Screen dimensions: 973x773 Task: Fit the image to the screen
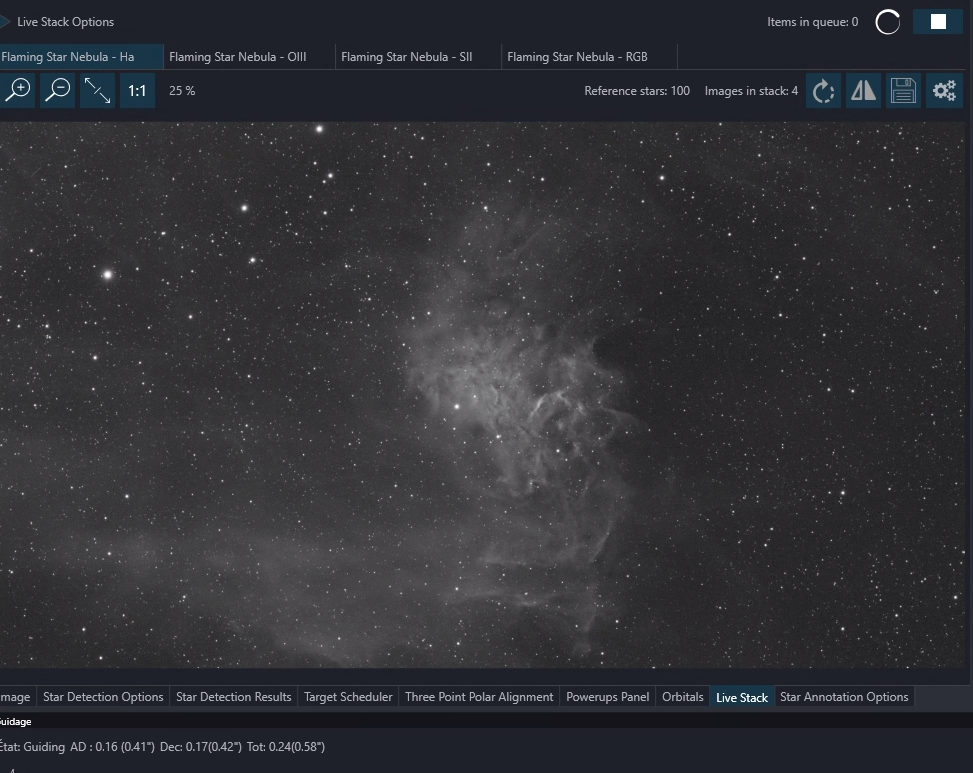pyautogui.click(x=97, y=91)
